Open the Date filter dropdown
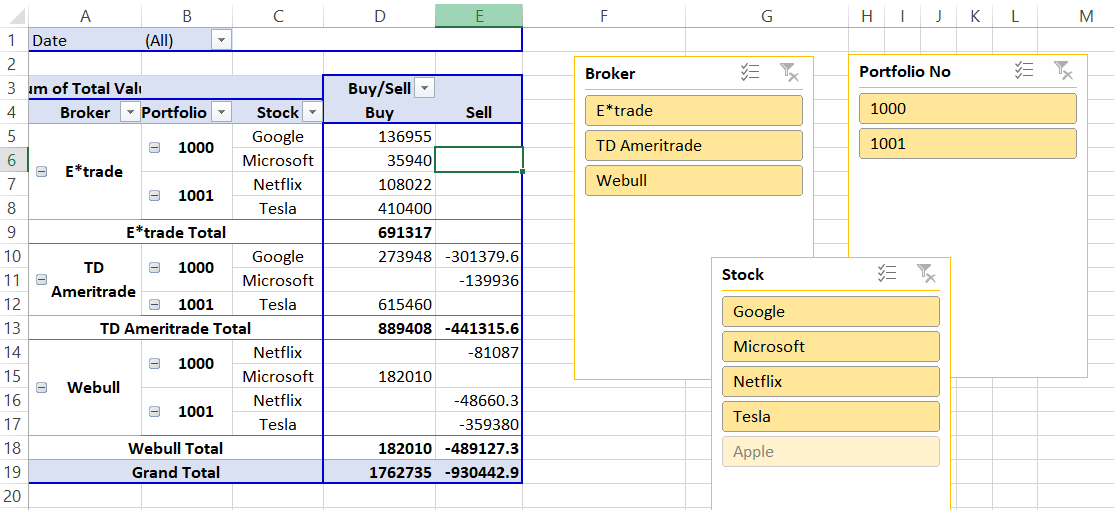The width and height of the screenshot is (1114, 510). click(221, 40)
